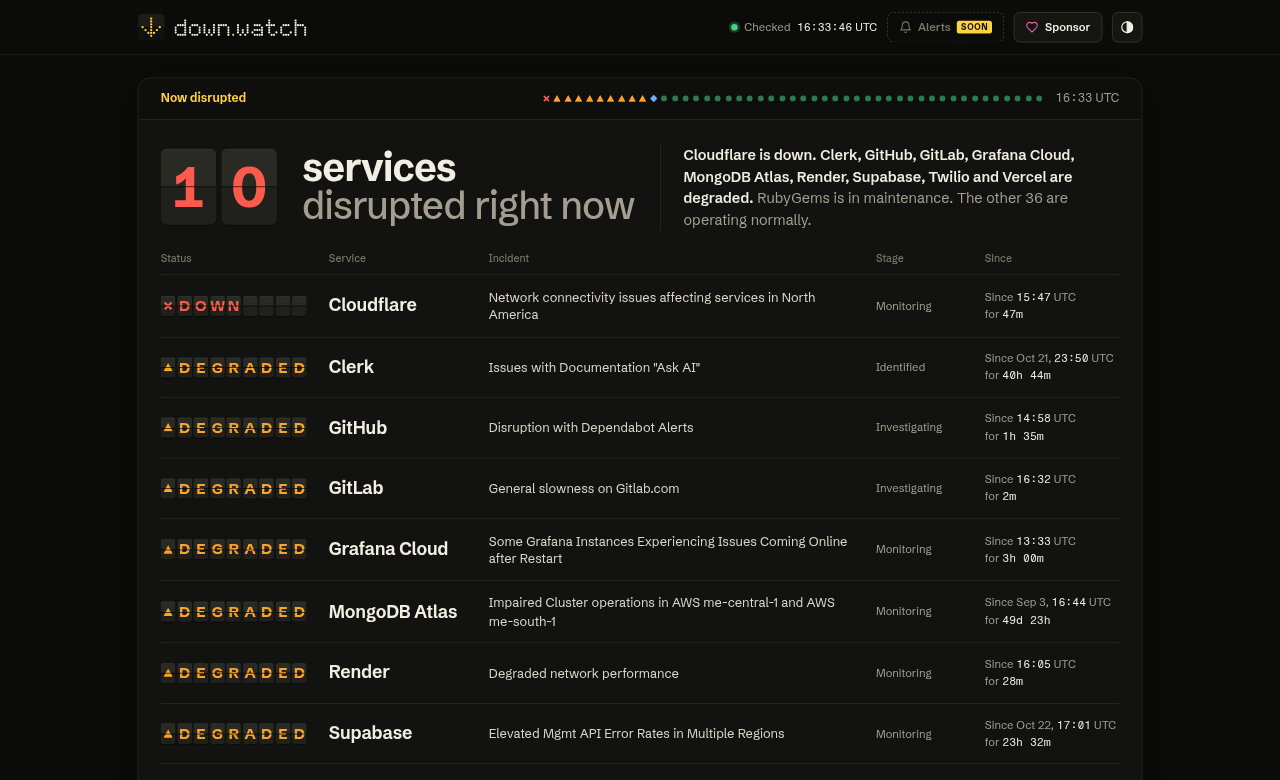Click the Service column header
The height and width of the screenshot is (780, 1280).
[x=347, y=258]
